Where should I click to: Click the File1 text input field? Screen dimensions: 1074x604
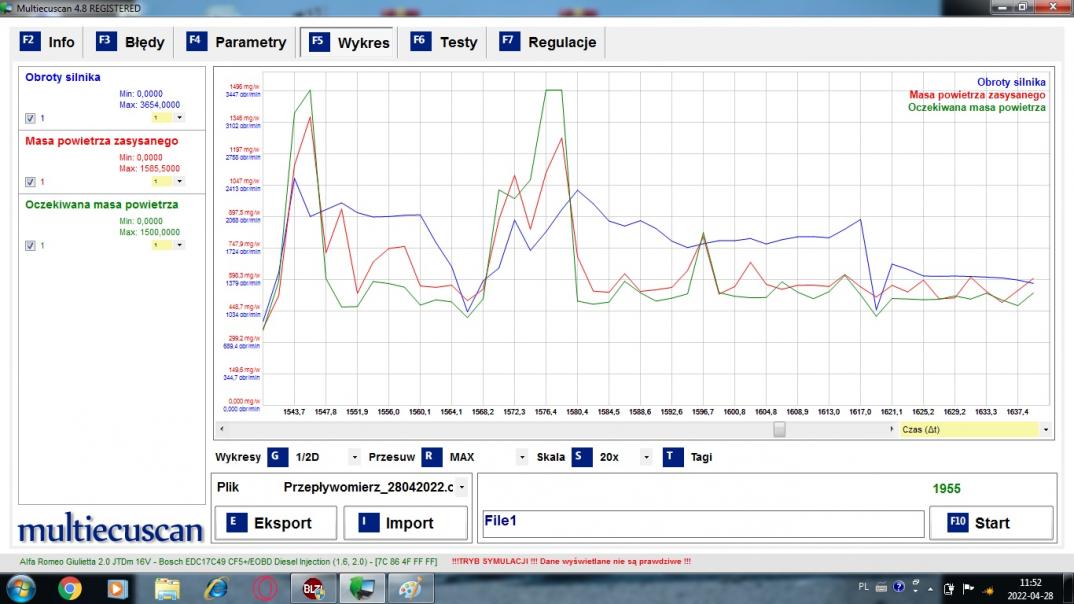[702, 524]
